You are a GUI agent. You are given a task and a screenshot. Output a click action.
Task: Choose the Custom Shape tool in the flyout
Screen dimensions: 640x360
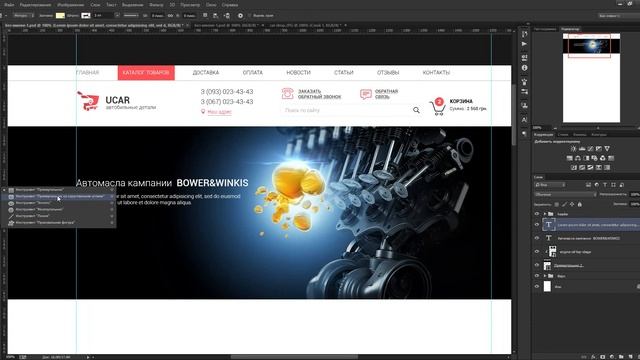pyautogui.click(x=60, y=223)
